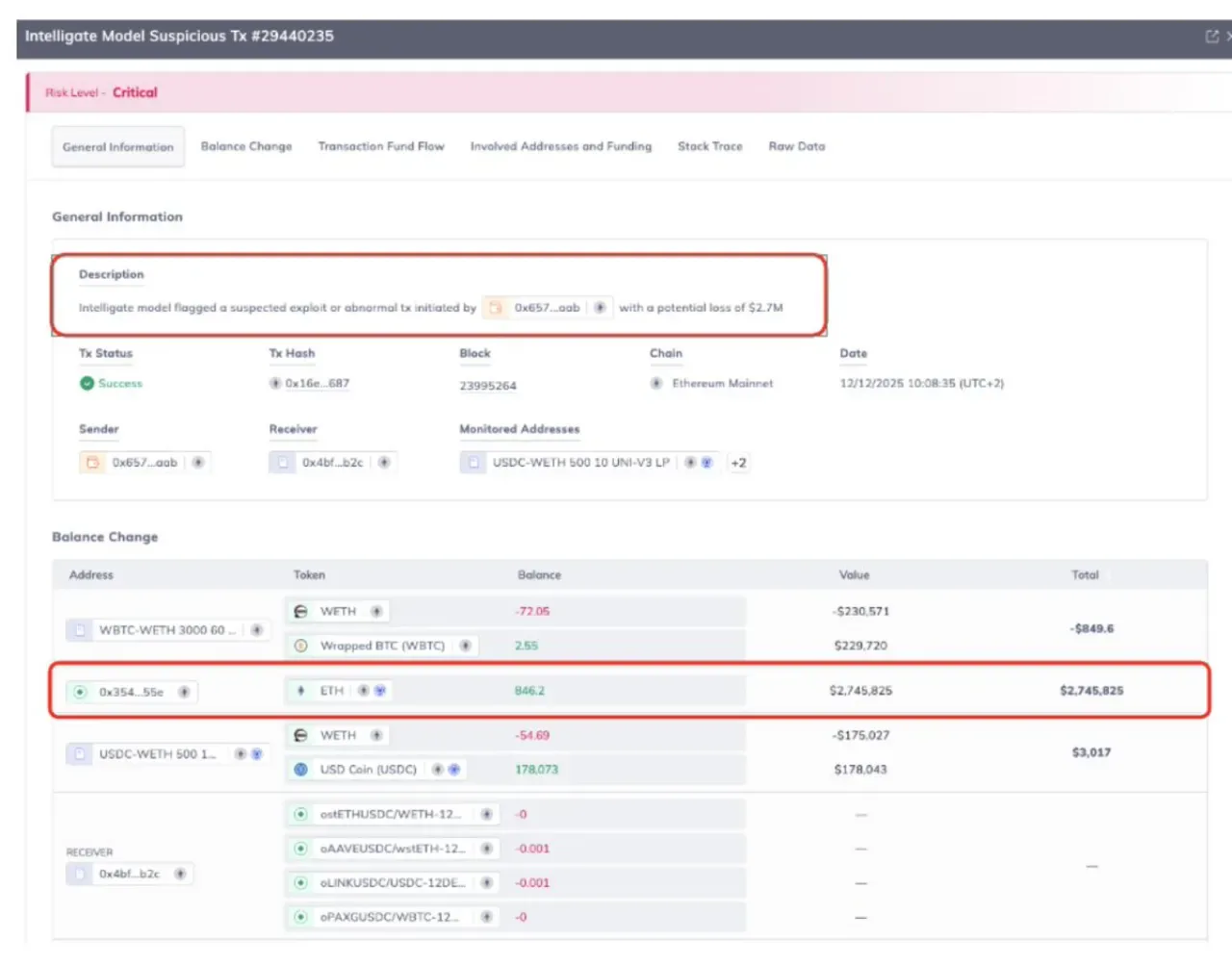Click the WBTC value $229,720
1232x965 pixels.
[860, 646]
